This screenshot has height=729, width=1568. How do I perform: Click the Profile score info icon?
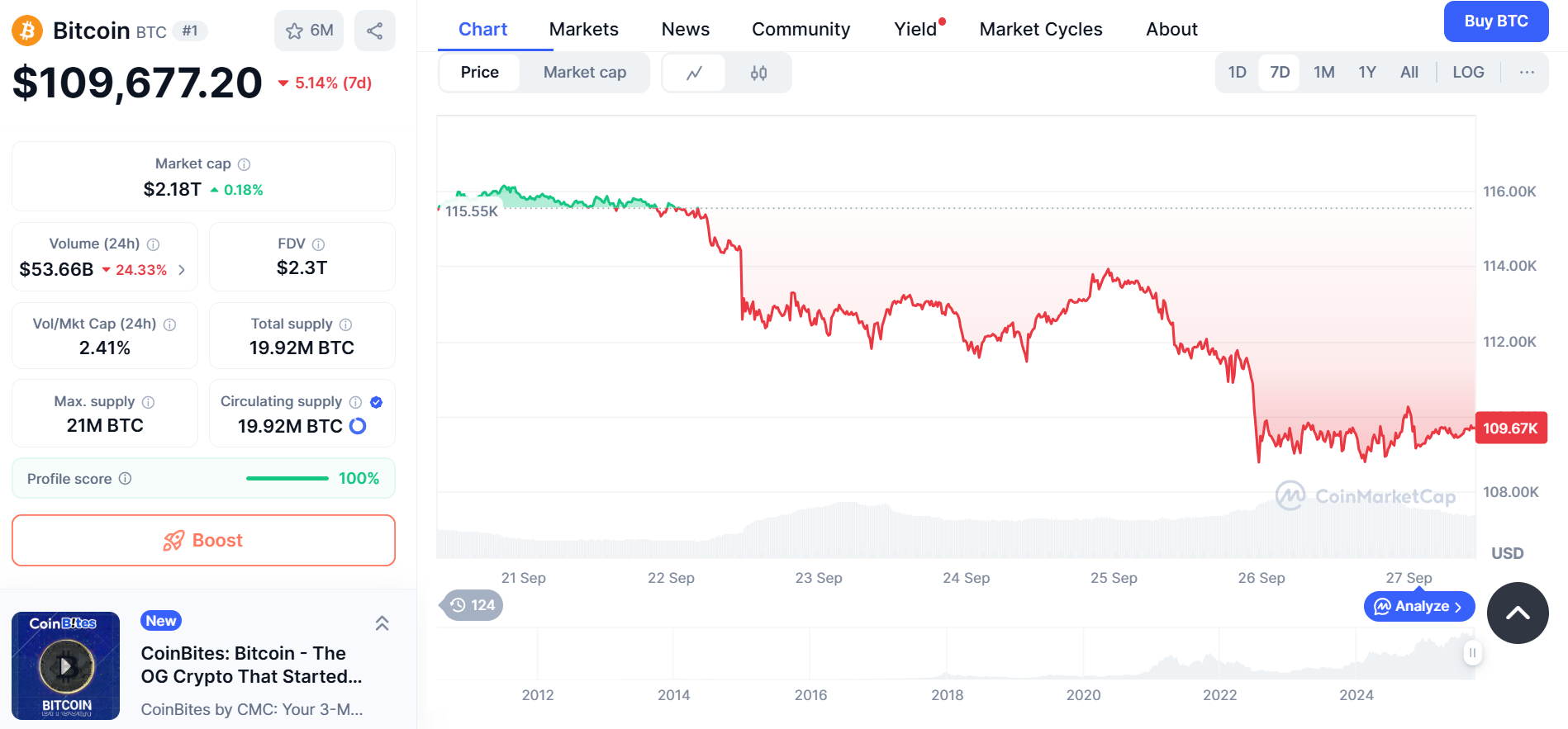(x=125, y=479)
